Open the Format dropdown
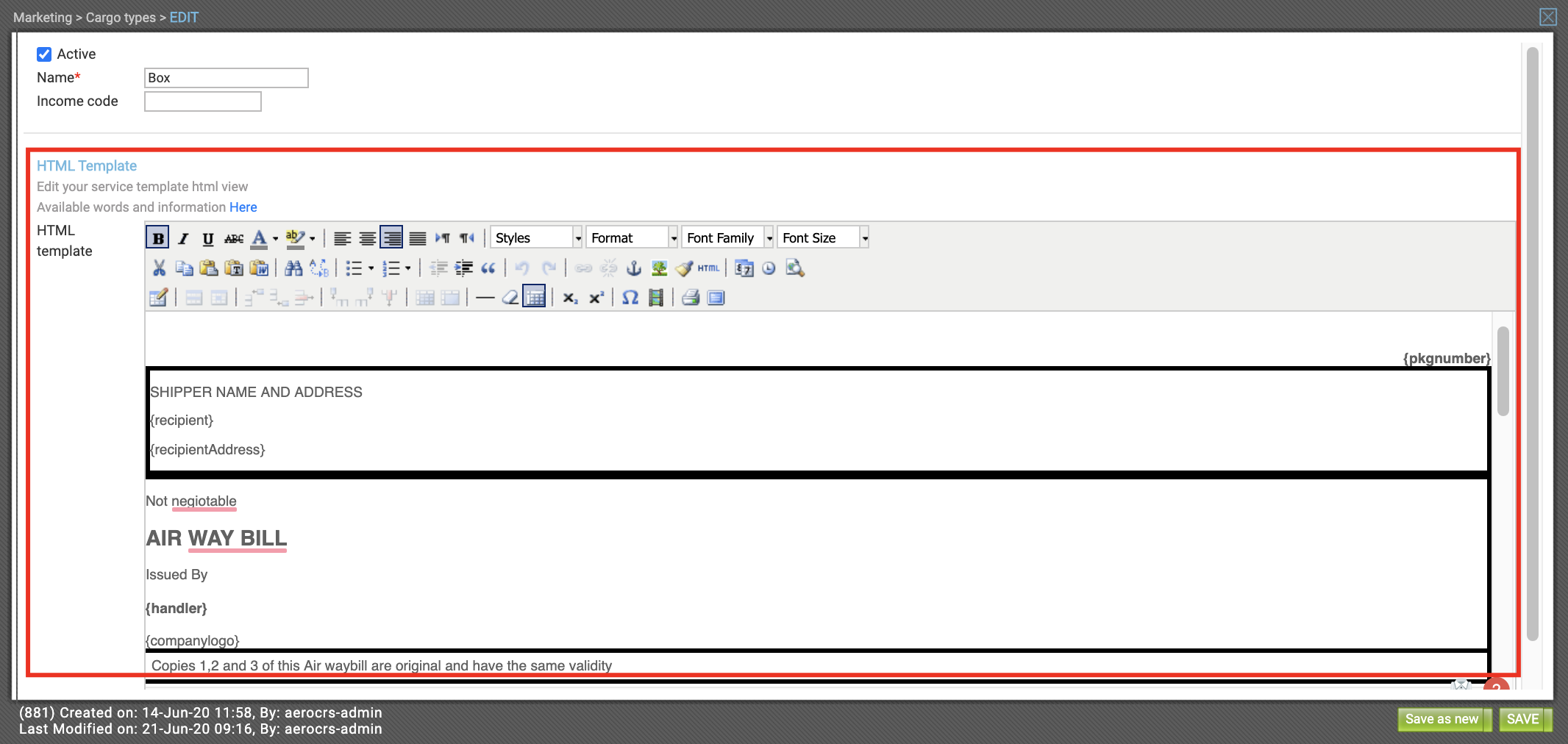1568x744 pixels. pyautogui.click(x=632, y=237)
